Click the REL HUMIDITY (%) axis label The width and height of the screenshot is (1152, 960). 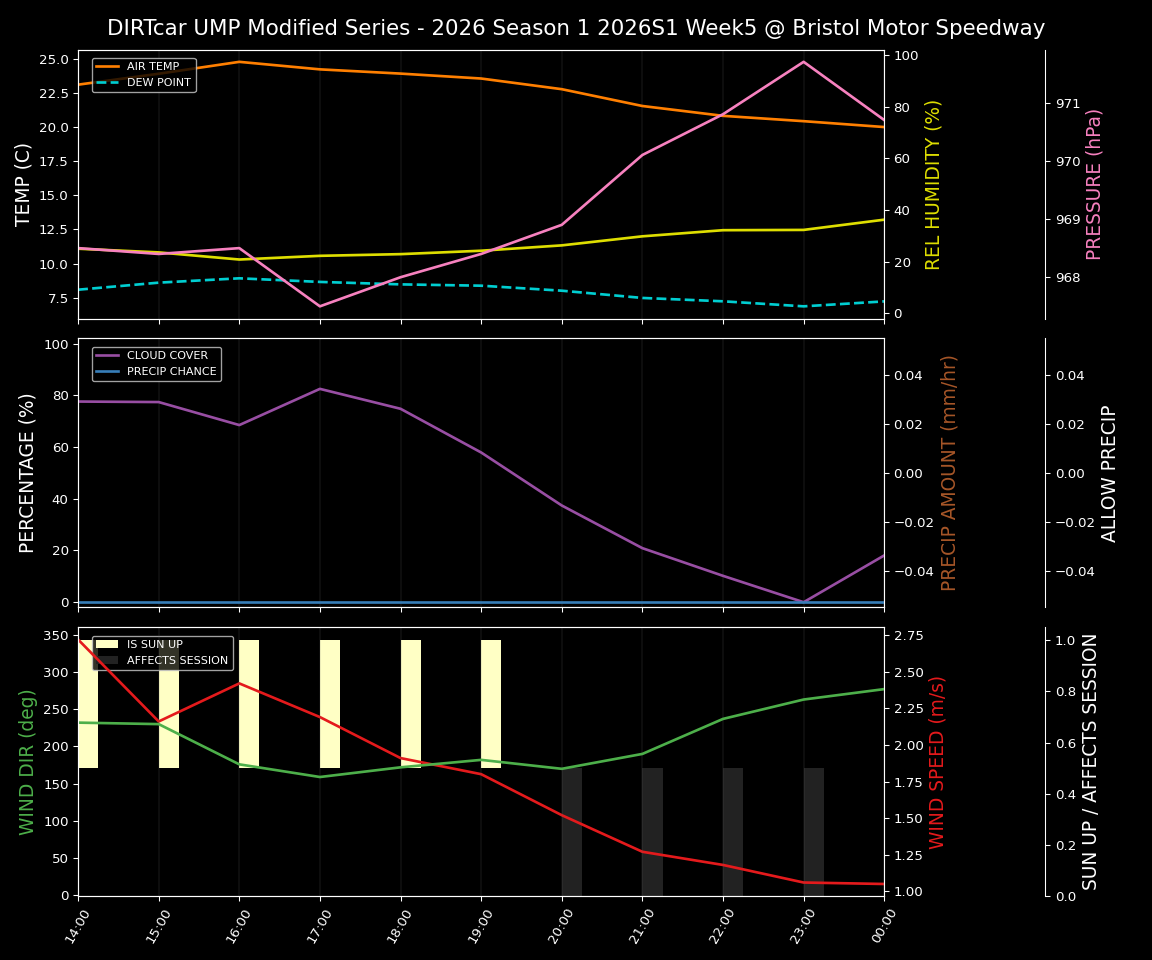(933, 183)
